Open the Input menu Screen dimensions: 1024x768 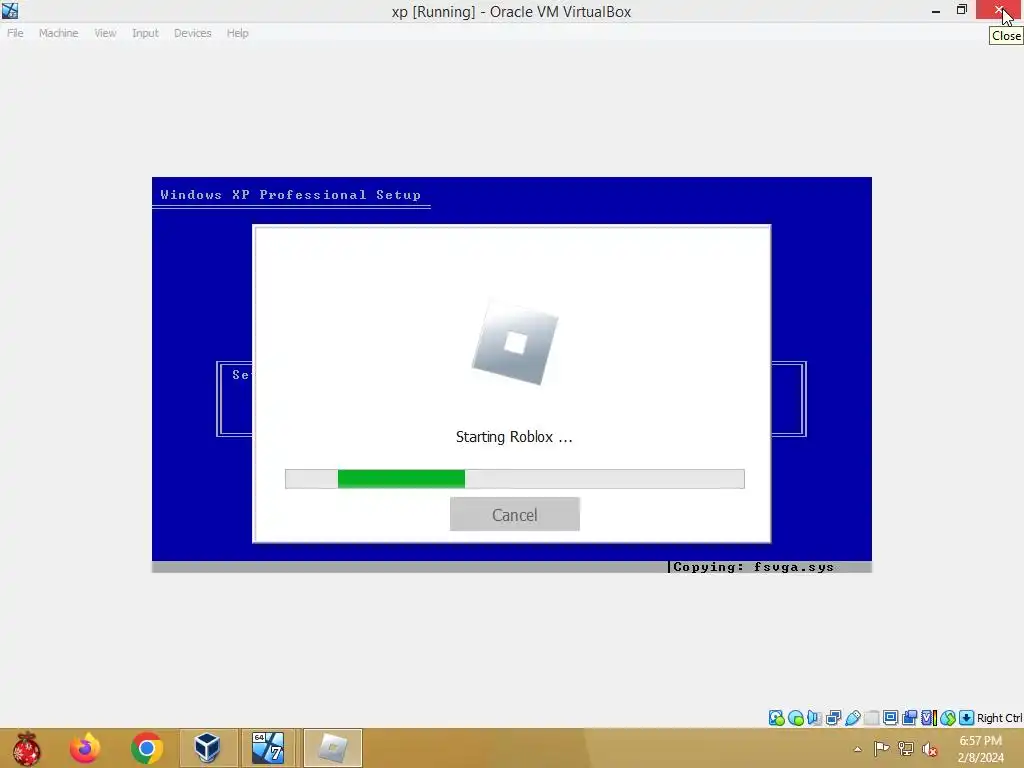(x=145, y=33)
